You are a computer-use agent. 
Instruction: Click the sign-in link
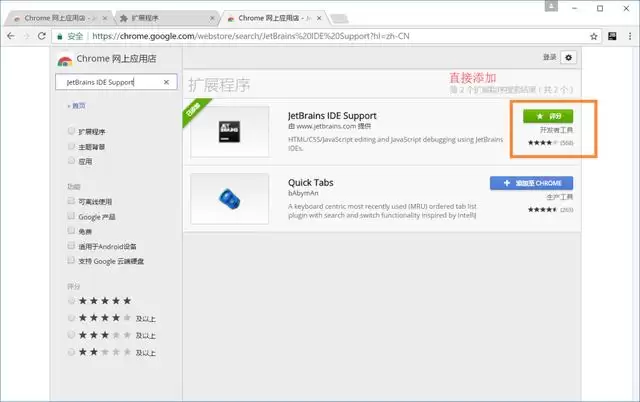pos(549,57)
